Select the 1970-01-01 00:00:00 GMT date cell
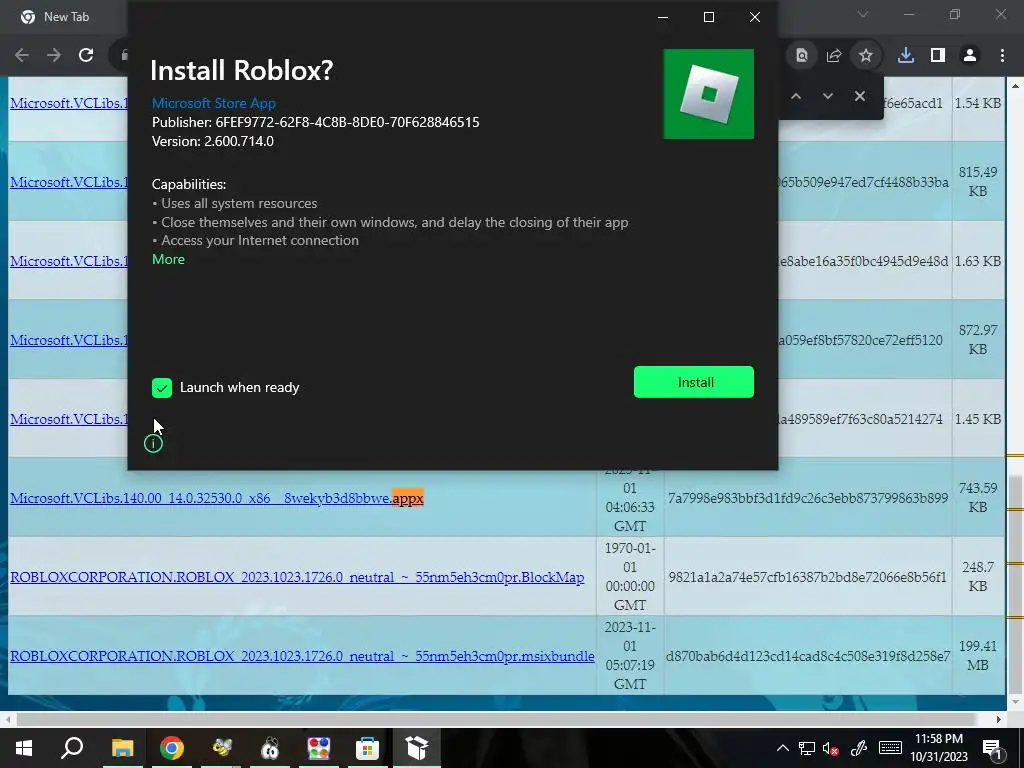The width and height of the screenshot is (1024, 768). coord(630,577)
